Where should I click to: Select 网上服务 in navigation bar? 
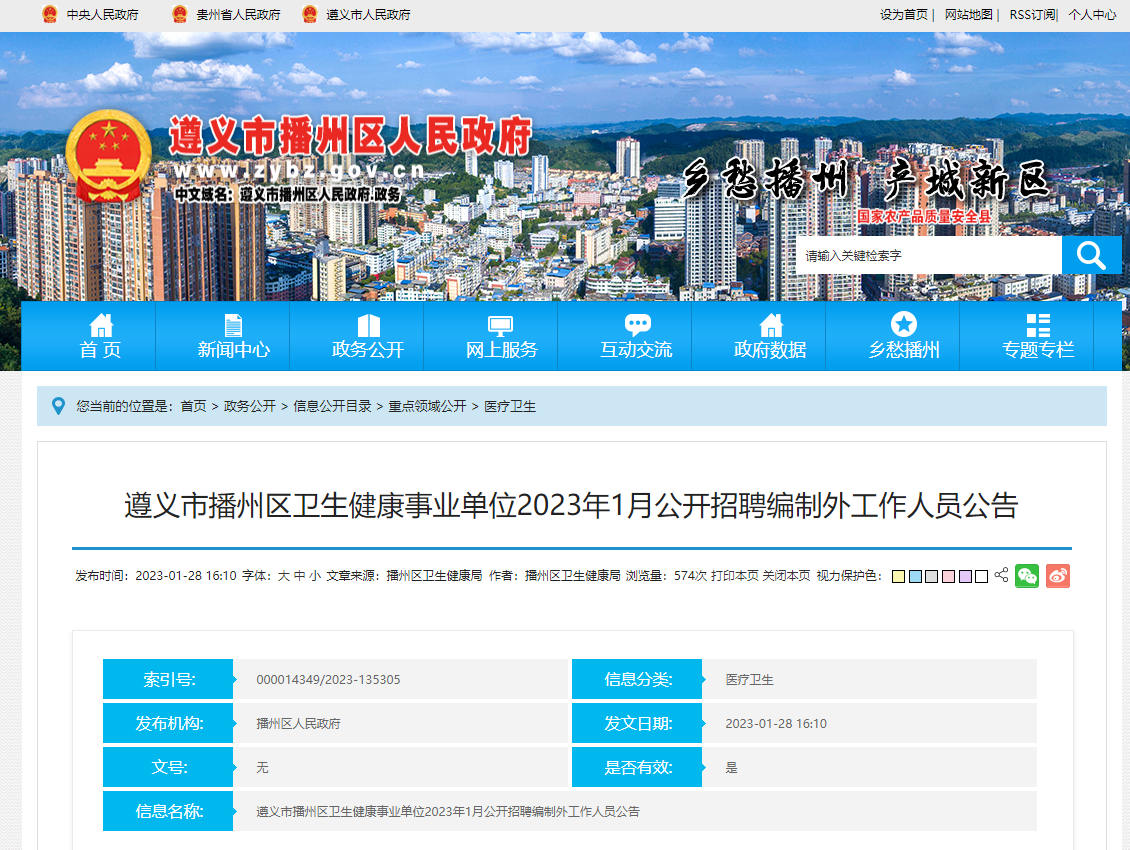tap(501, 349)
